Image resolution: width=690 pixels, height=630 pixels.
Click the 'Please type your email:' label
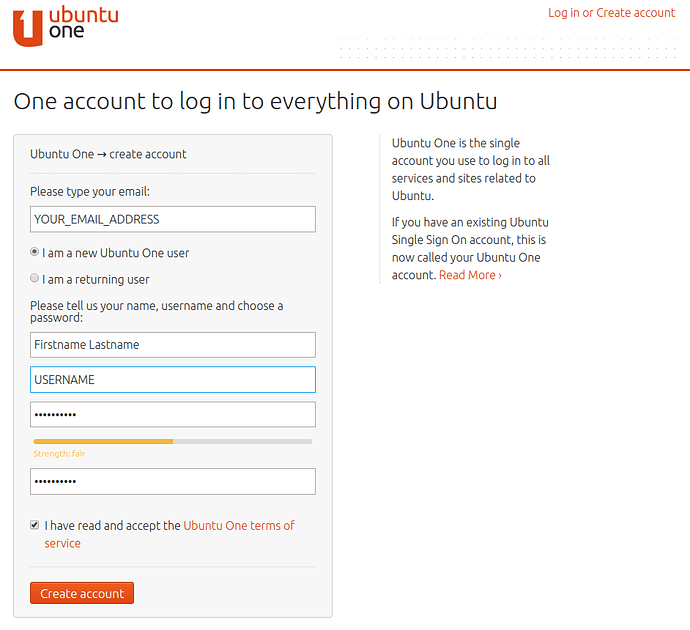click(90, 191)
